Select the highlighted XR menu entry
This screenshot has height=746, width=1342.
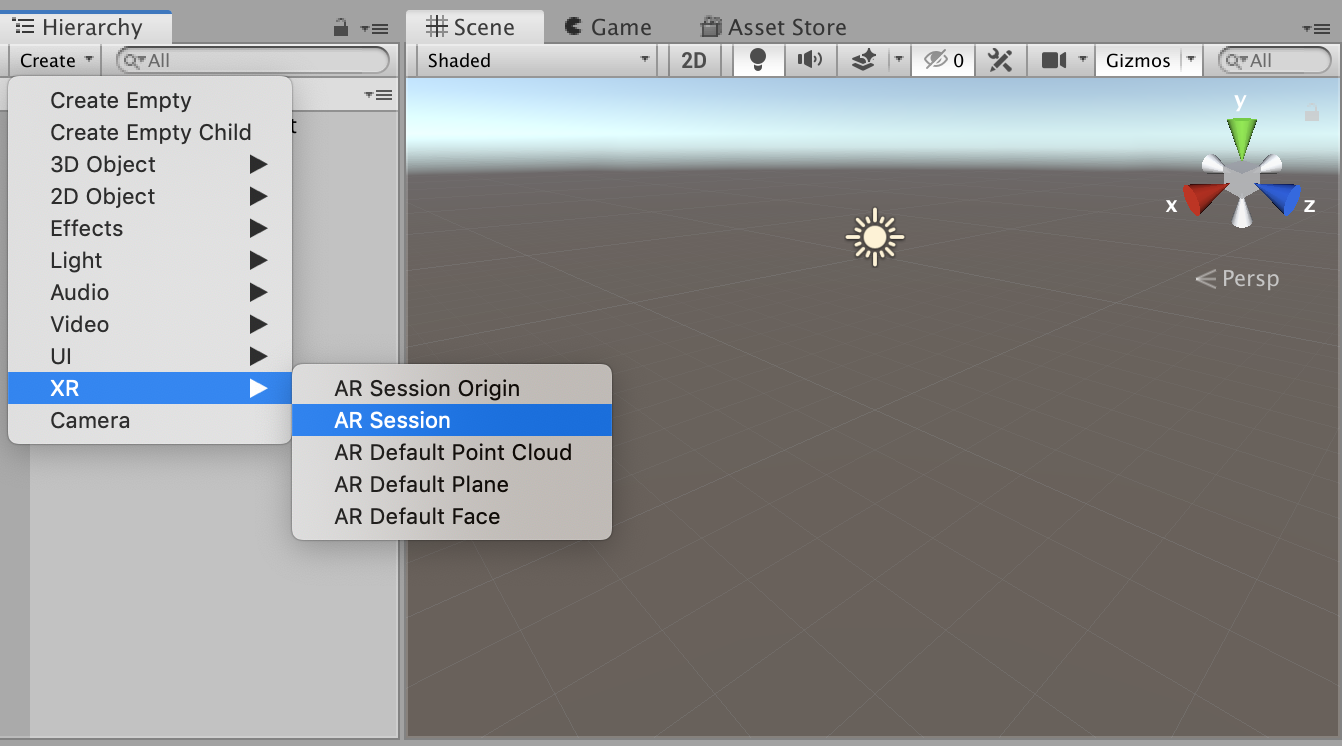click(150, 388)
